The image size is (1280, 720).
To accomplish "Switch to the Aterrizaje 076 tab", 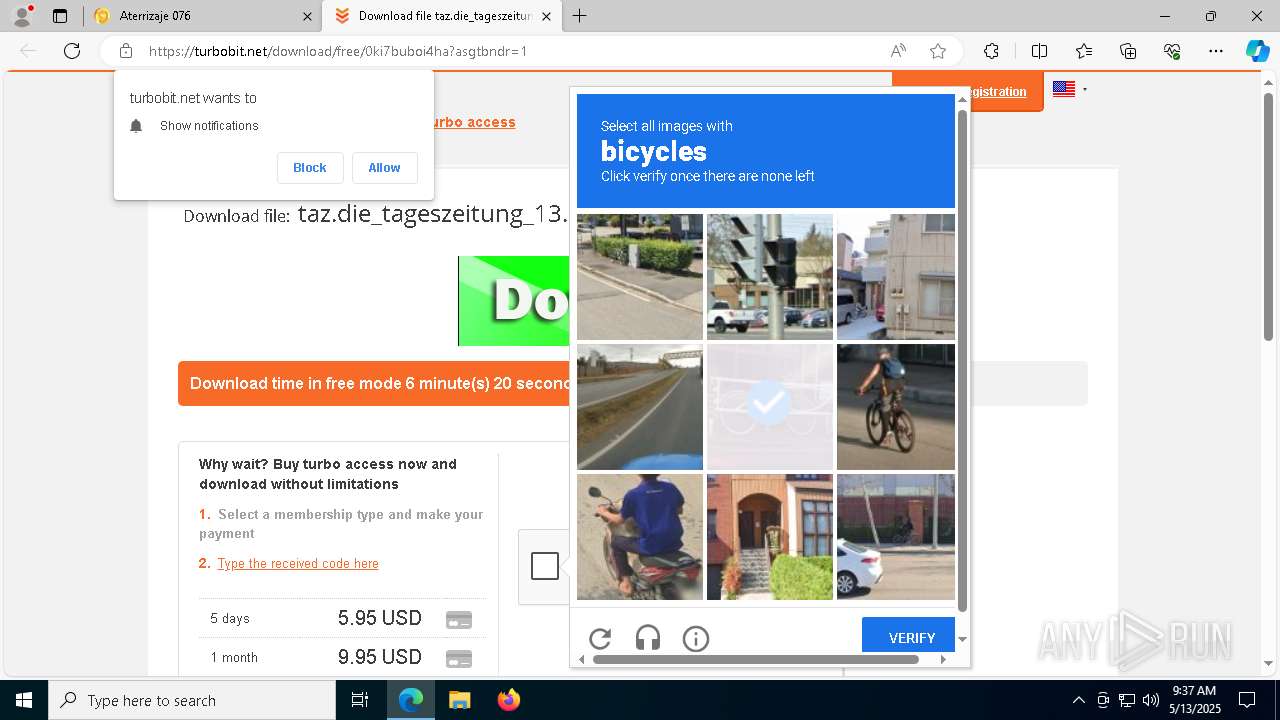I will [202, 16].
